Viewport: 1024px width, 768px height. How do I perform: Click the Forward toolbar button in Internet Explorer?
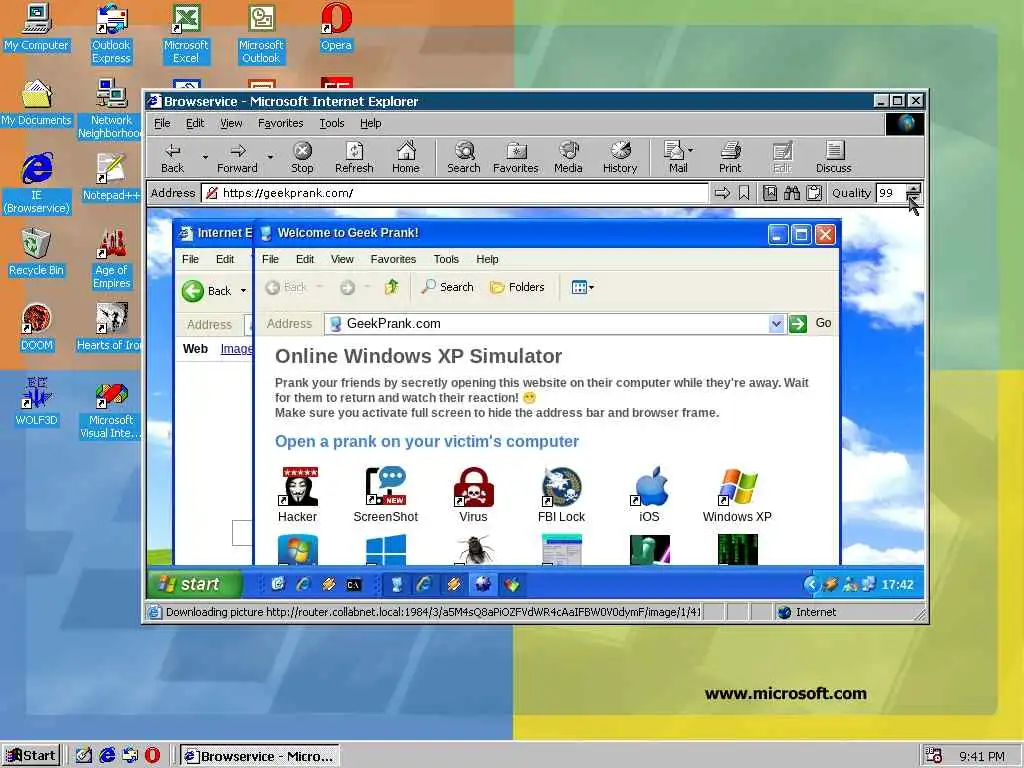click(237, 158)
